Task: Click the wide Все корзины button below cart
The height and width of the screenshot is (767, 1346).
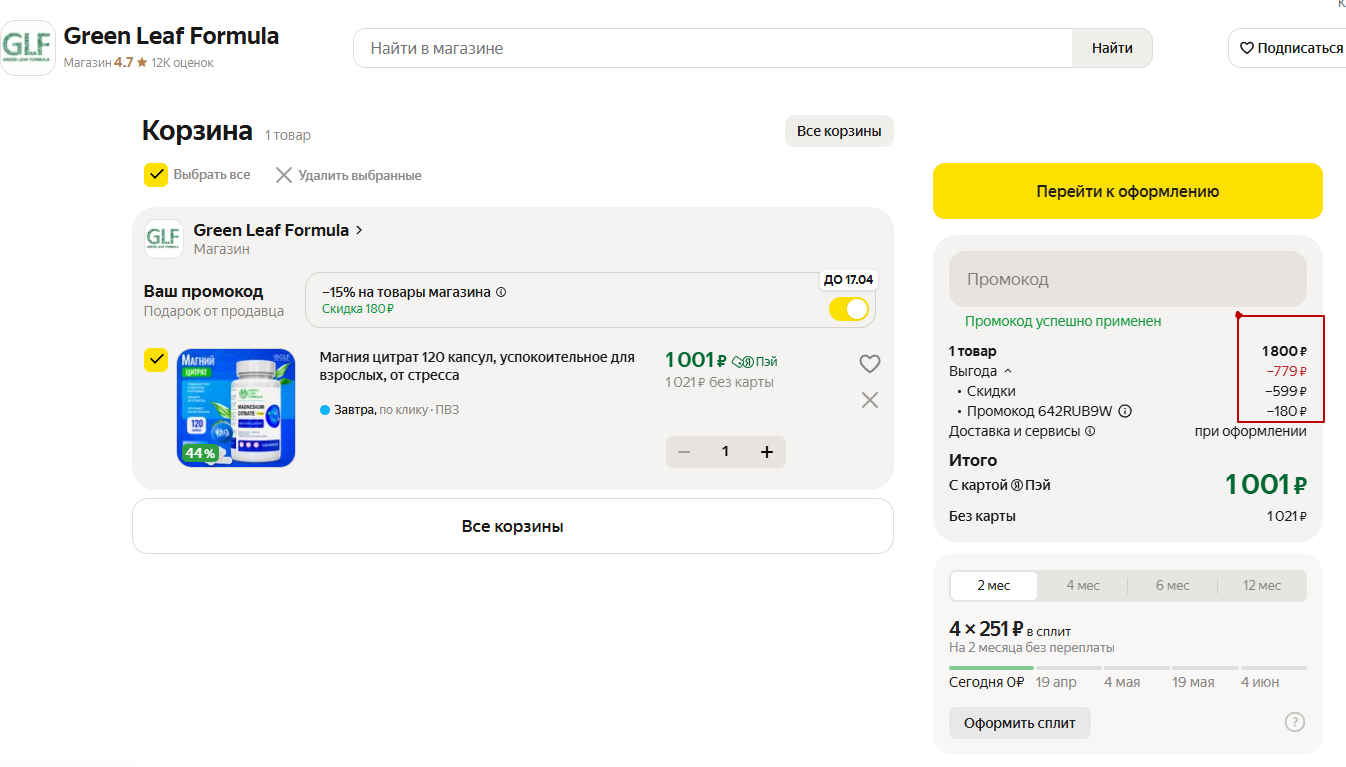Action: [x=513, y=526]
